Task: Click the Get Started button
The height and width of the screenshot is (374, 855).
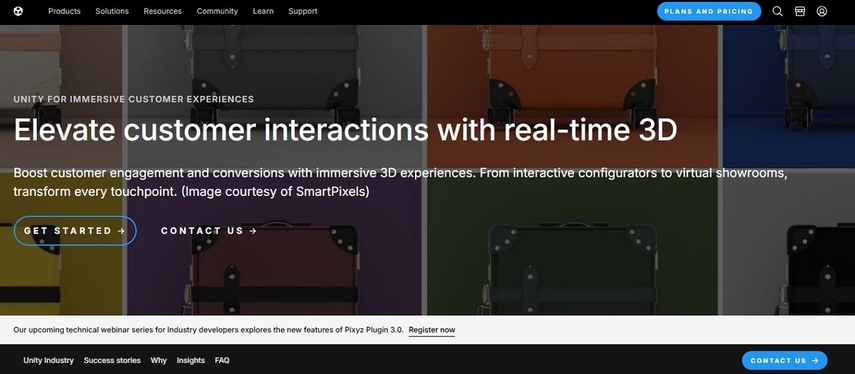Action: pos(75,231)
